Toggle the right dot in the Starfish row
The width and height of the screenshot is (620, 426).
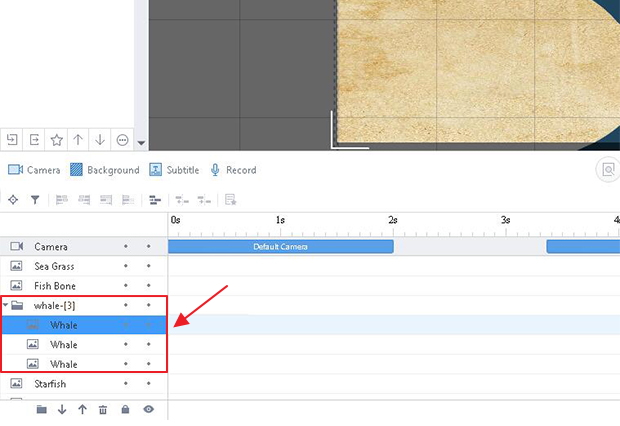pyautogui.click(x=149, y=383)
